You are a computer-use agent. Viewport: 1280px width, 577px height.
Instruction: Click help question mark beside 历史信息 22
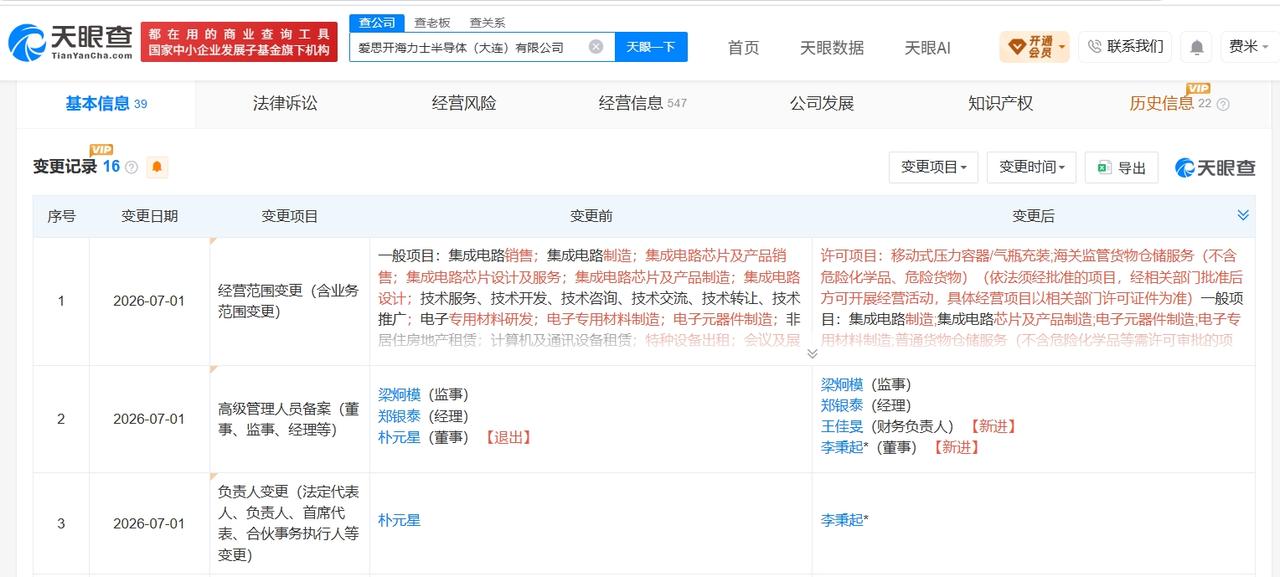(x=1222, y=104)
